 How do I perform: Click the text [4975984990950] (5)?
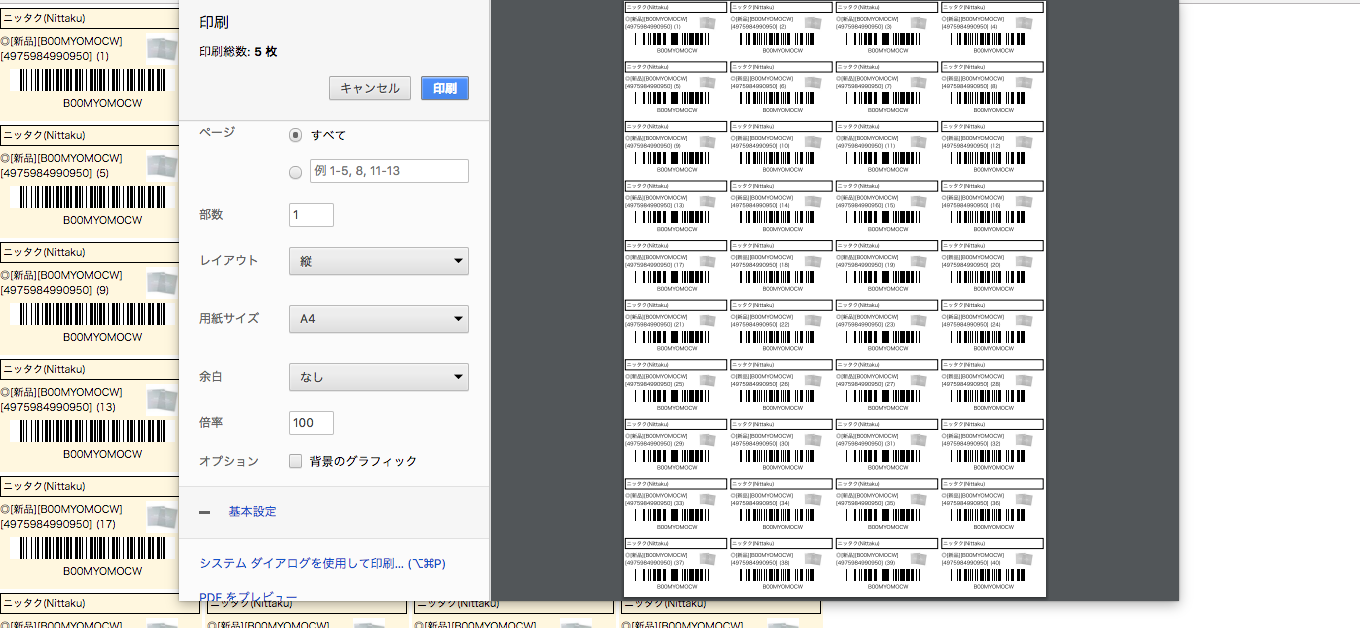tap(55, 173)
